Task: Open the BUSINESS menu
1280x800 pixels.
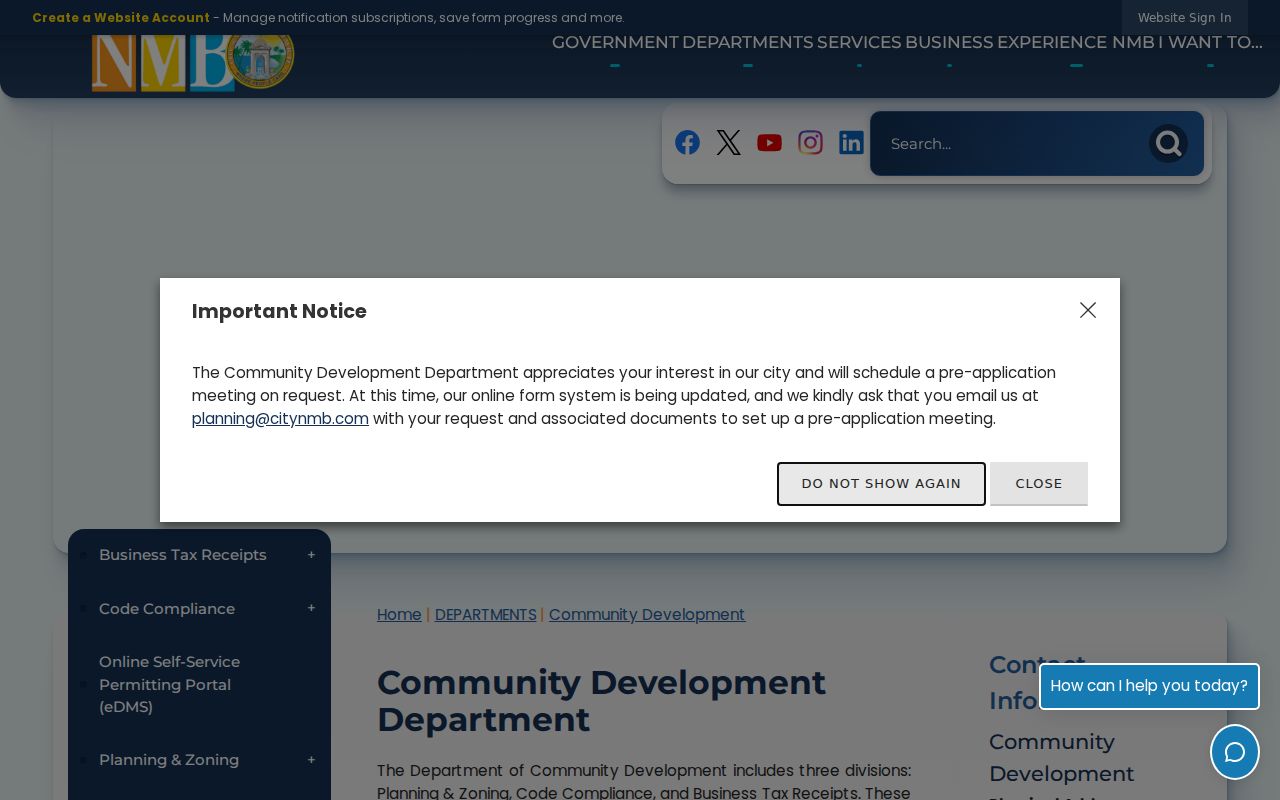Action: point(949,42)
